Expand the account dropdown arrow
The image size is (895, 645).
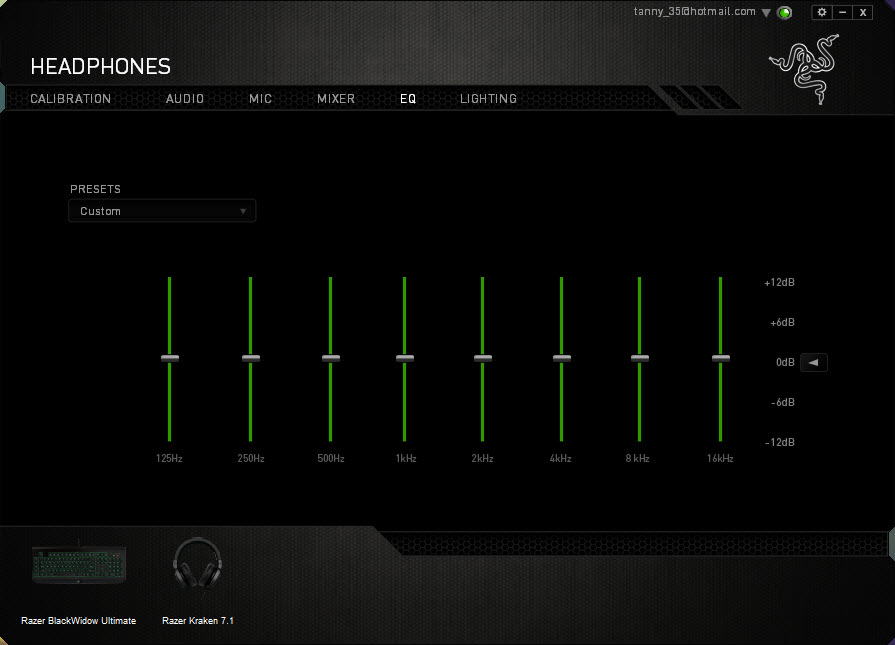tap(766, 13)
